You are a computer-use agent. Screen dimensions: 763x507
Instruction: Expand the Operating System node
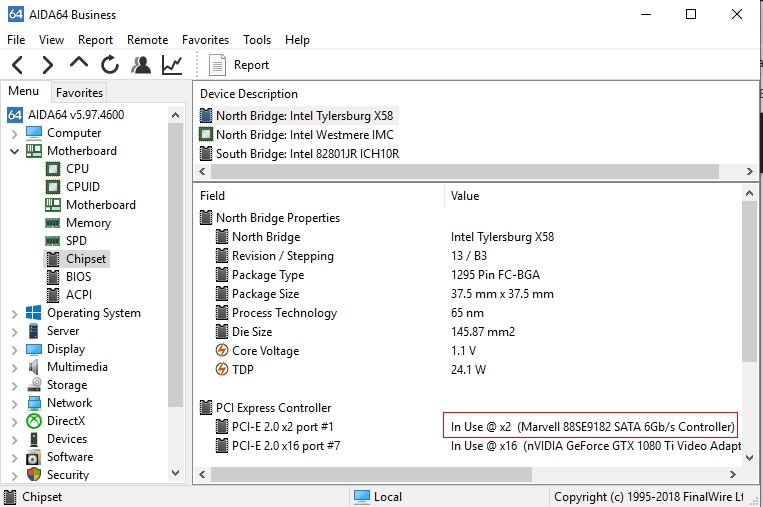pos(15,314)
